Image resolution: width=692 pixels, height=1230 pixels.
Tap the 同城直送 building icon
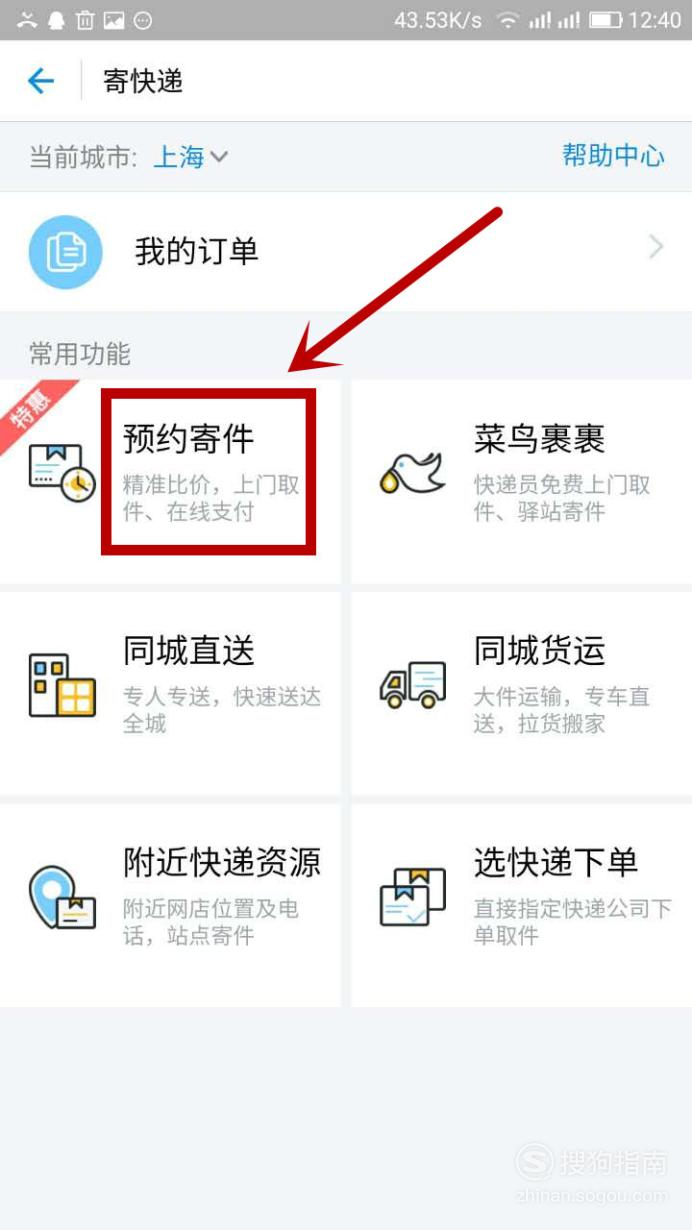coord(62,685)
